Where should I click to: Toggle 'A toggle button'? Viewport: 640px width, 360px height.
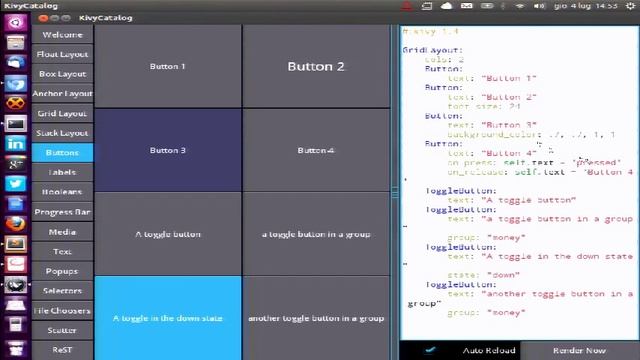click(168, 234)
